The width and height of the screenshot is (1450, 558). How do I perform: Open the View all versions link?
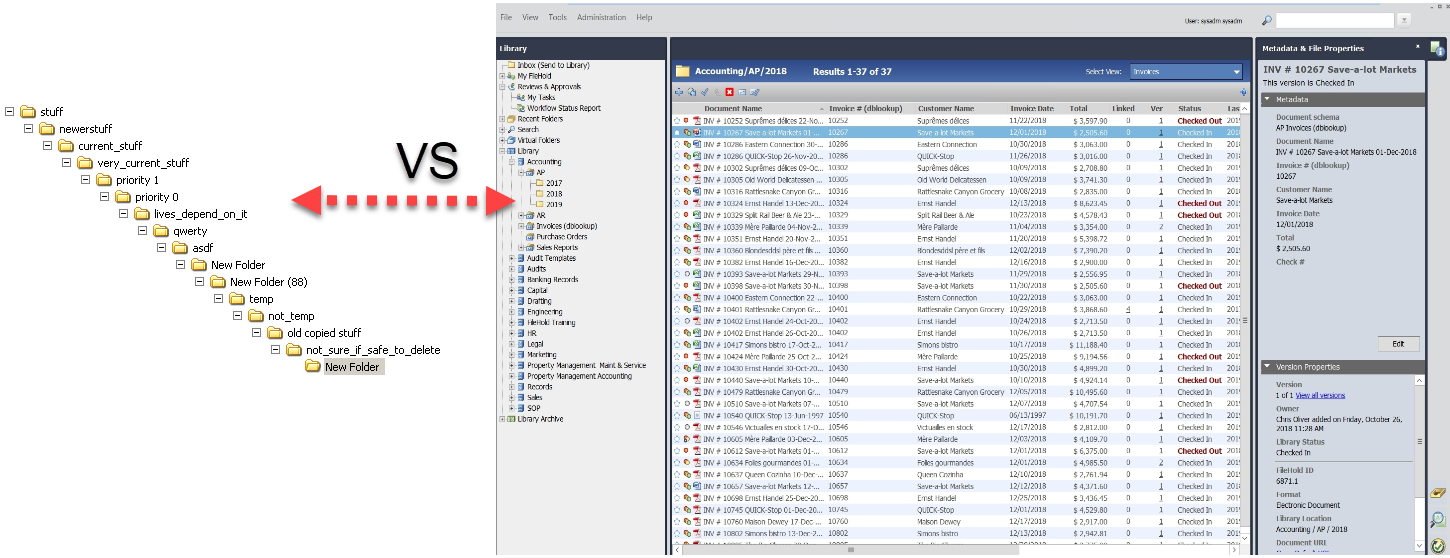coord(1320,396)
